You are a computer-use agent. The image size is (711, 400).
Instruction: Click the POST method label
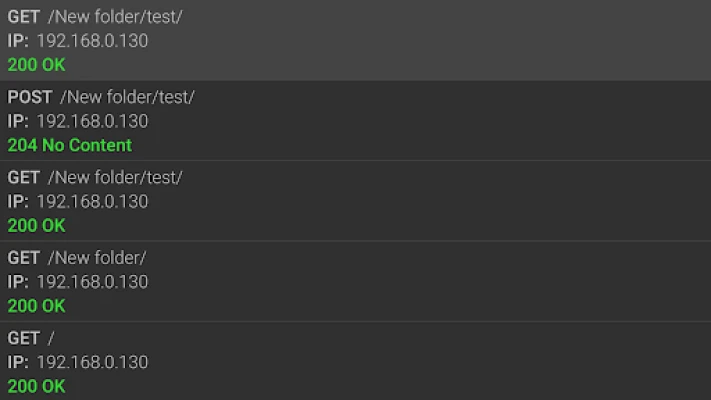pyautogui.click(x=30, y=97)
